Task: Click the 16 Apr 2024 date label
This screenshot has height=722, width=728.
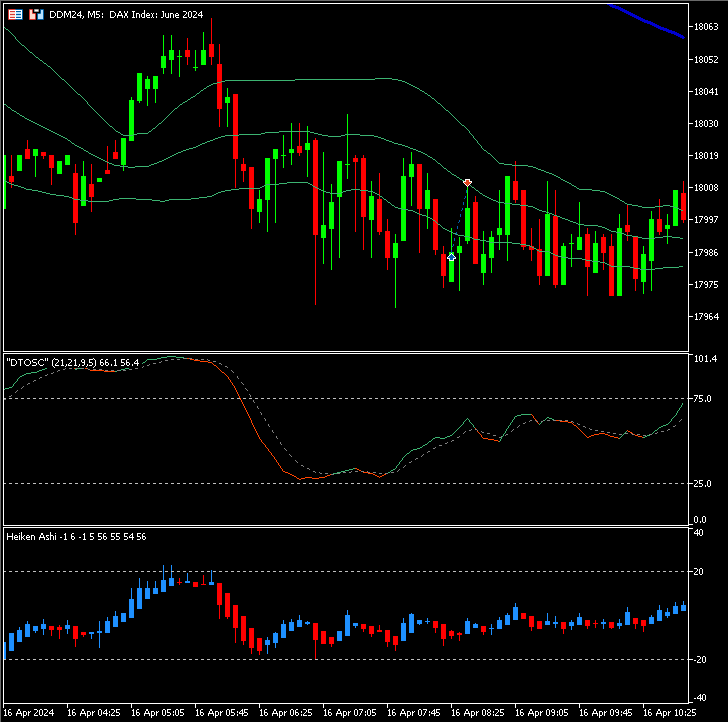Action: (x=29, y=712)
